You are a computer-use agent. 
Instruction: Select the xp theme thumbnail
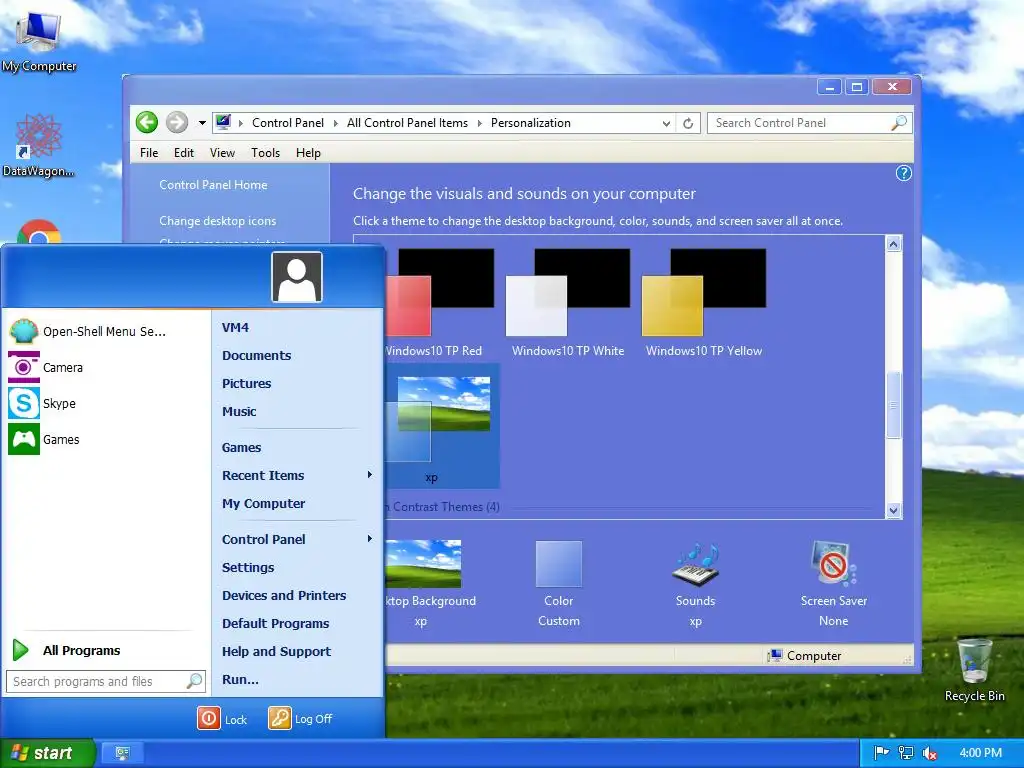tap(443, 426)
